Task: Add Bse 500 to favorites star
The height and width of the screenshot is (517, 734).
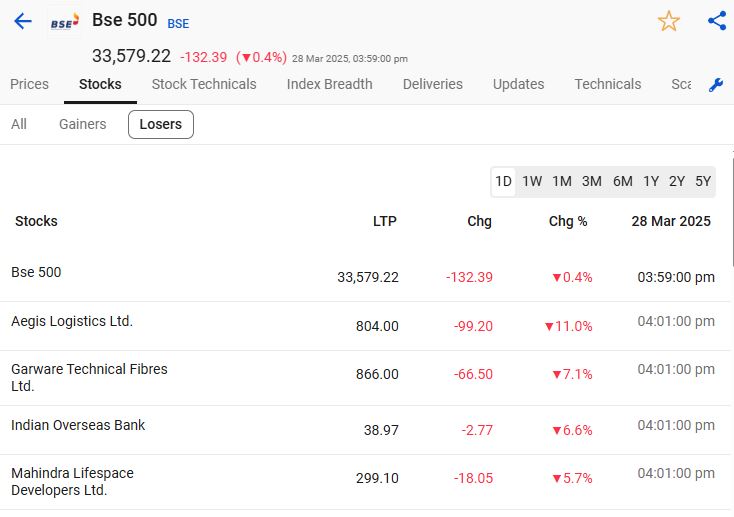Action: tap(668, 21)
